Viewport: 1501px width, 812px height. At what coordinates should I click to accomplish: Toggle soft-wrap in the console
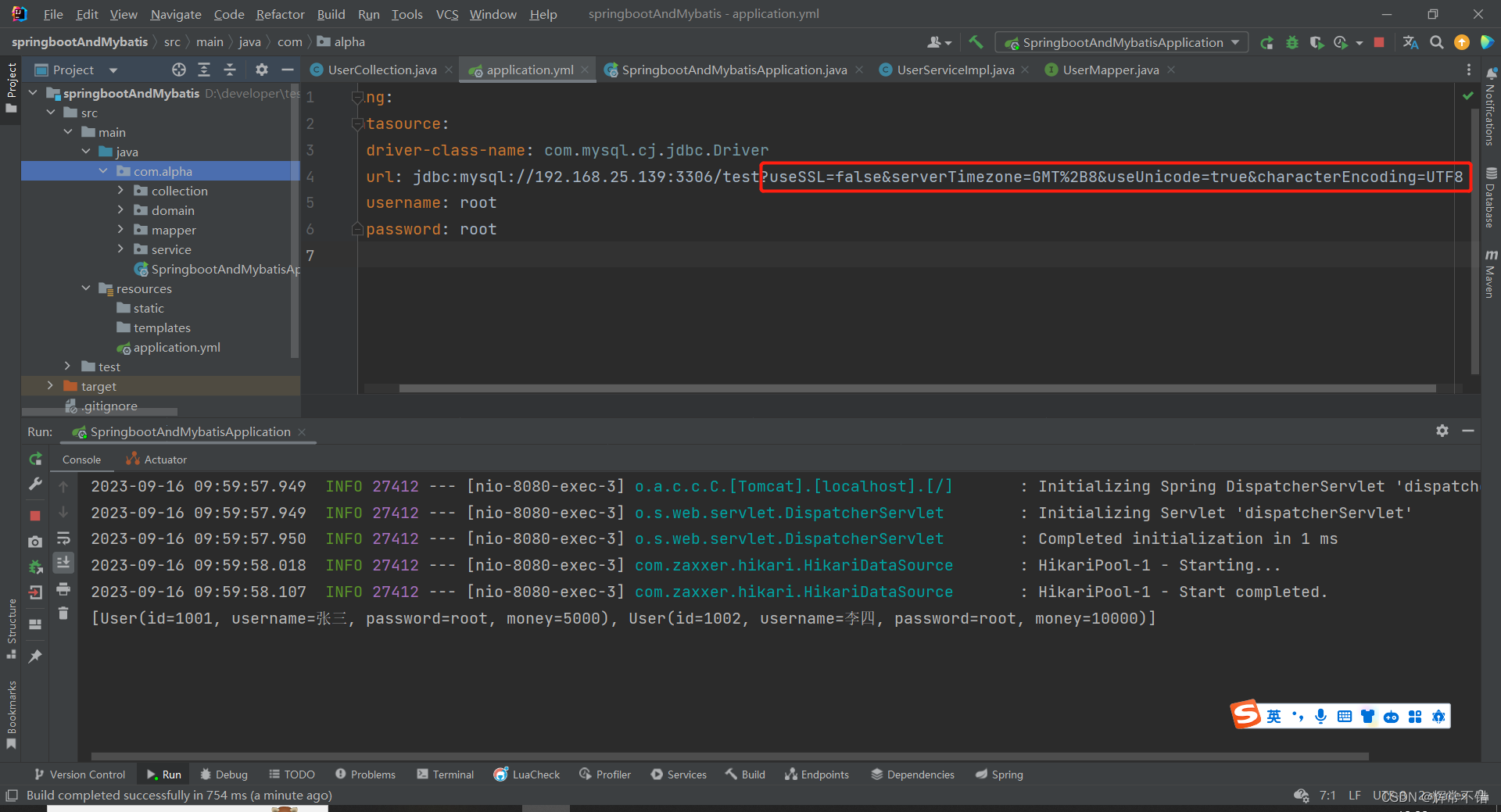point(63,537)
